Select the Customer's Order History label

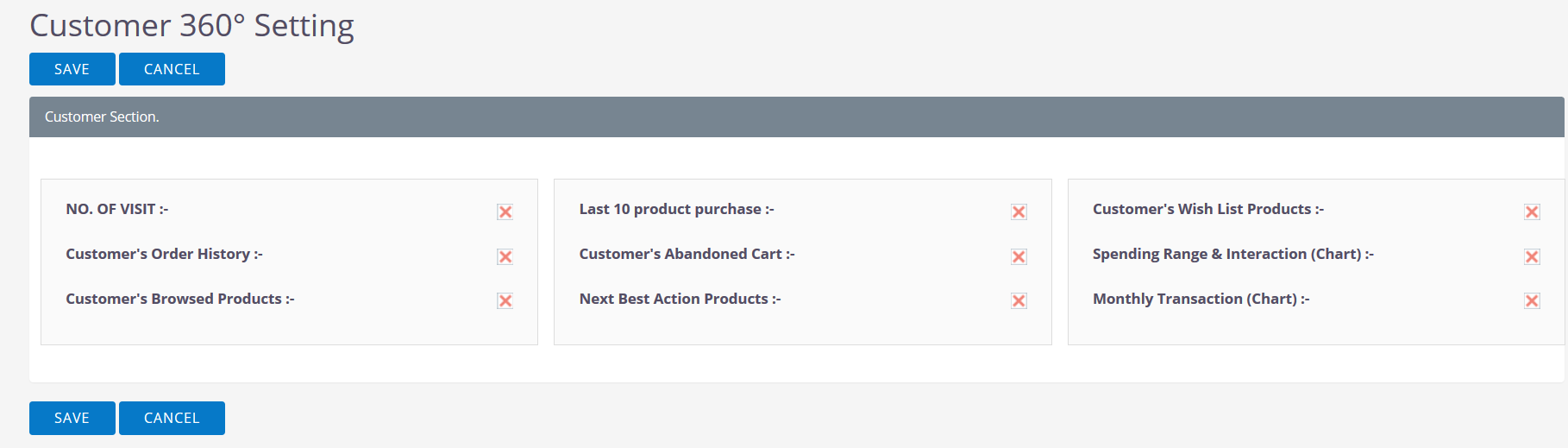164,254
